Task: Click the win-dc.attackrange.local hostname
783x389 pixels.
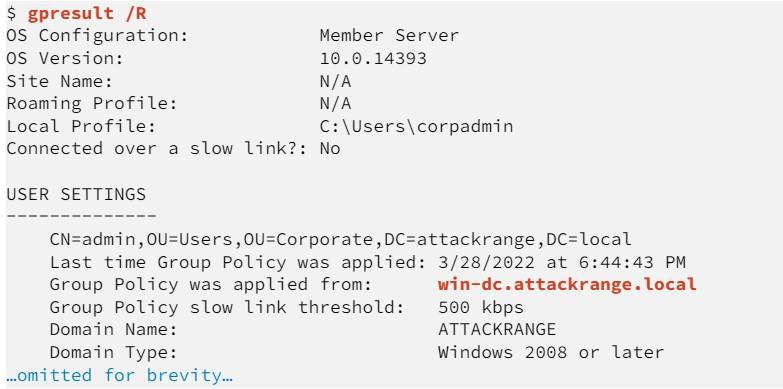Action: pos(567,284)
